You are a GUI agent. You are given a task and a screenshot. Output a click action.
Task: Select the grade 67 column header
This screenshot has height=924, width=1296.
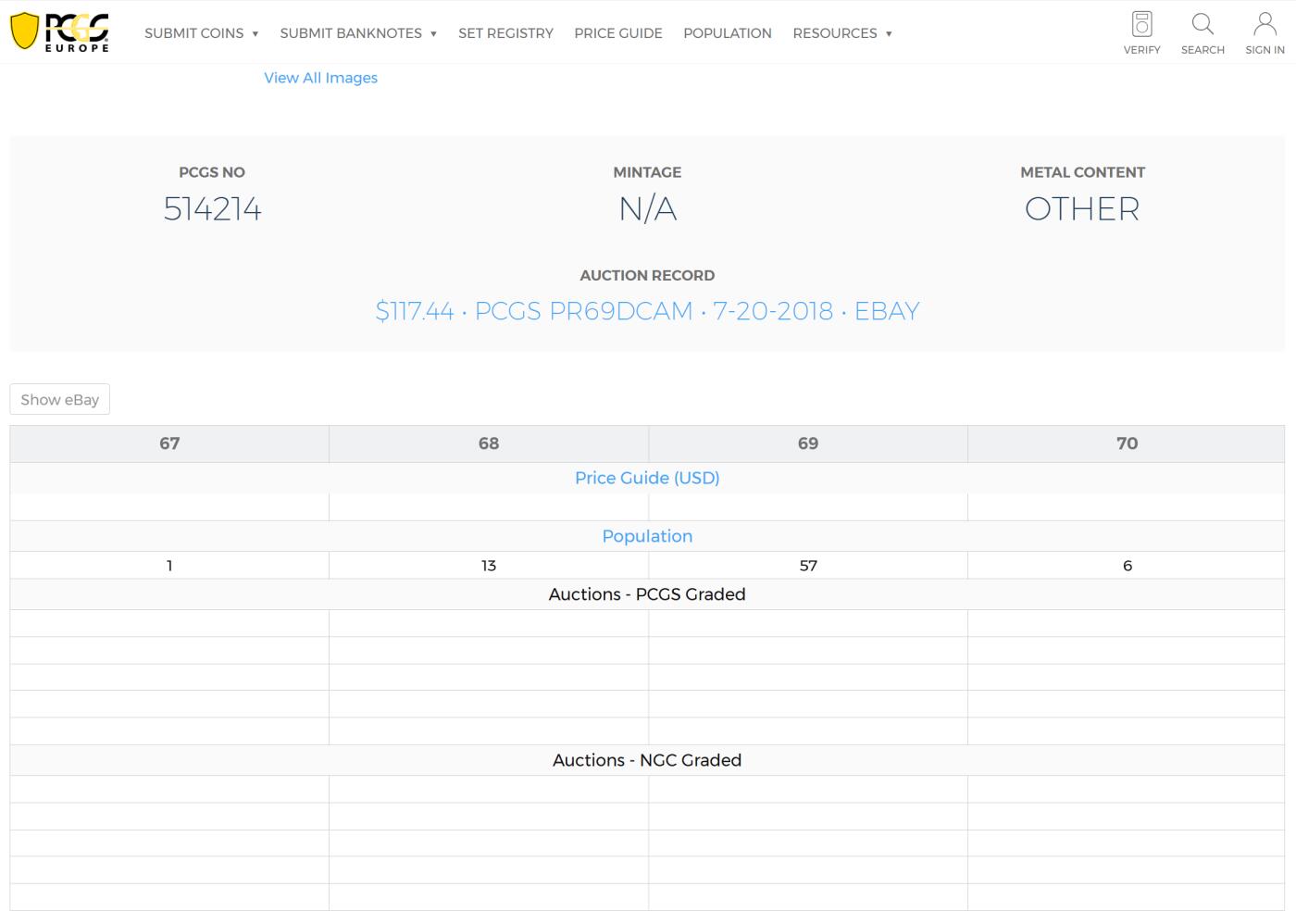(169, 443)
